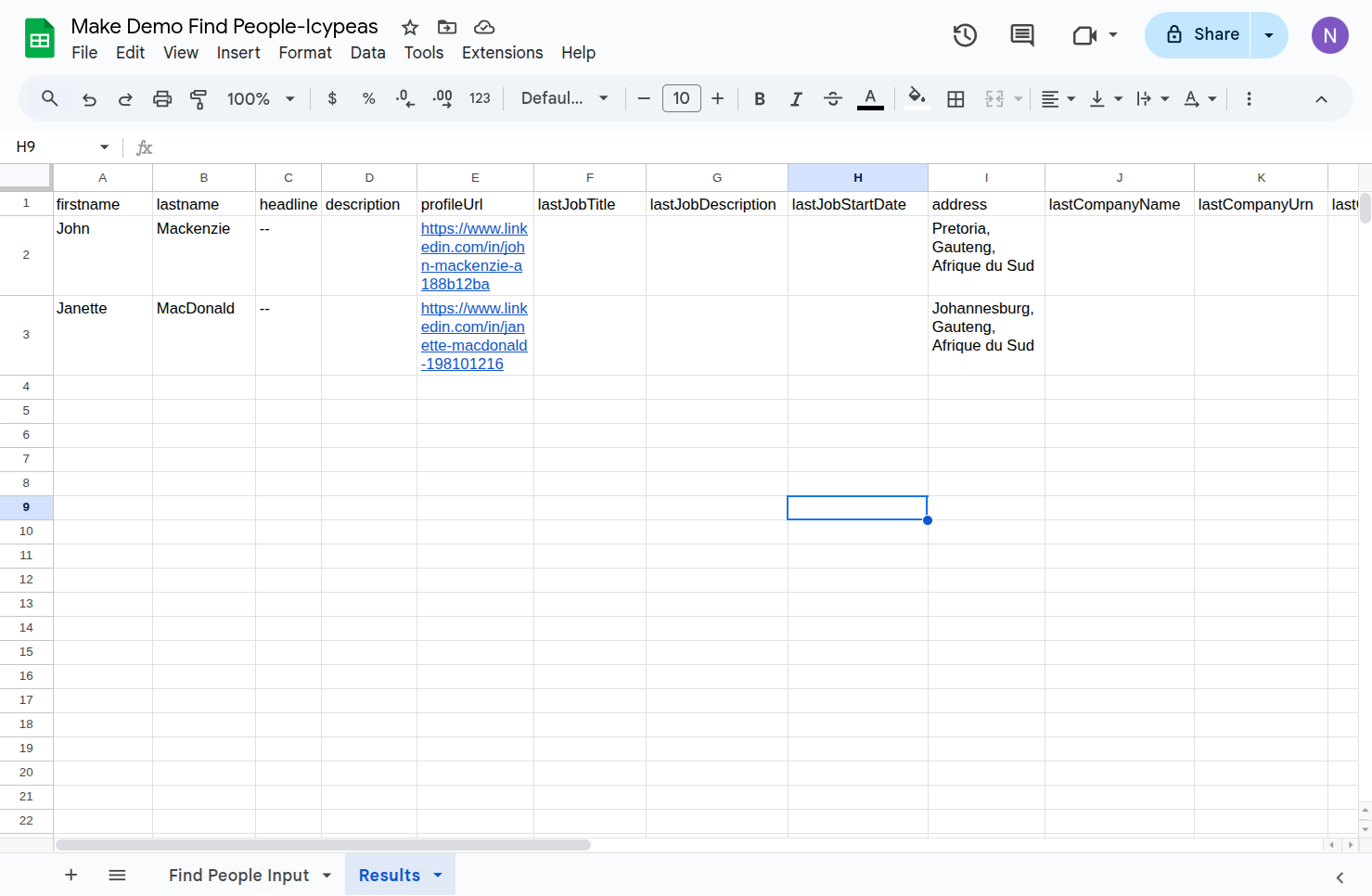Open Janette MacDonald's LinkedIn profile link
The image size is (1372, 896).
(x=474, y=336)
